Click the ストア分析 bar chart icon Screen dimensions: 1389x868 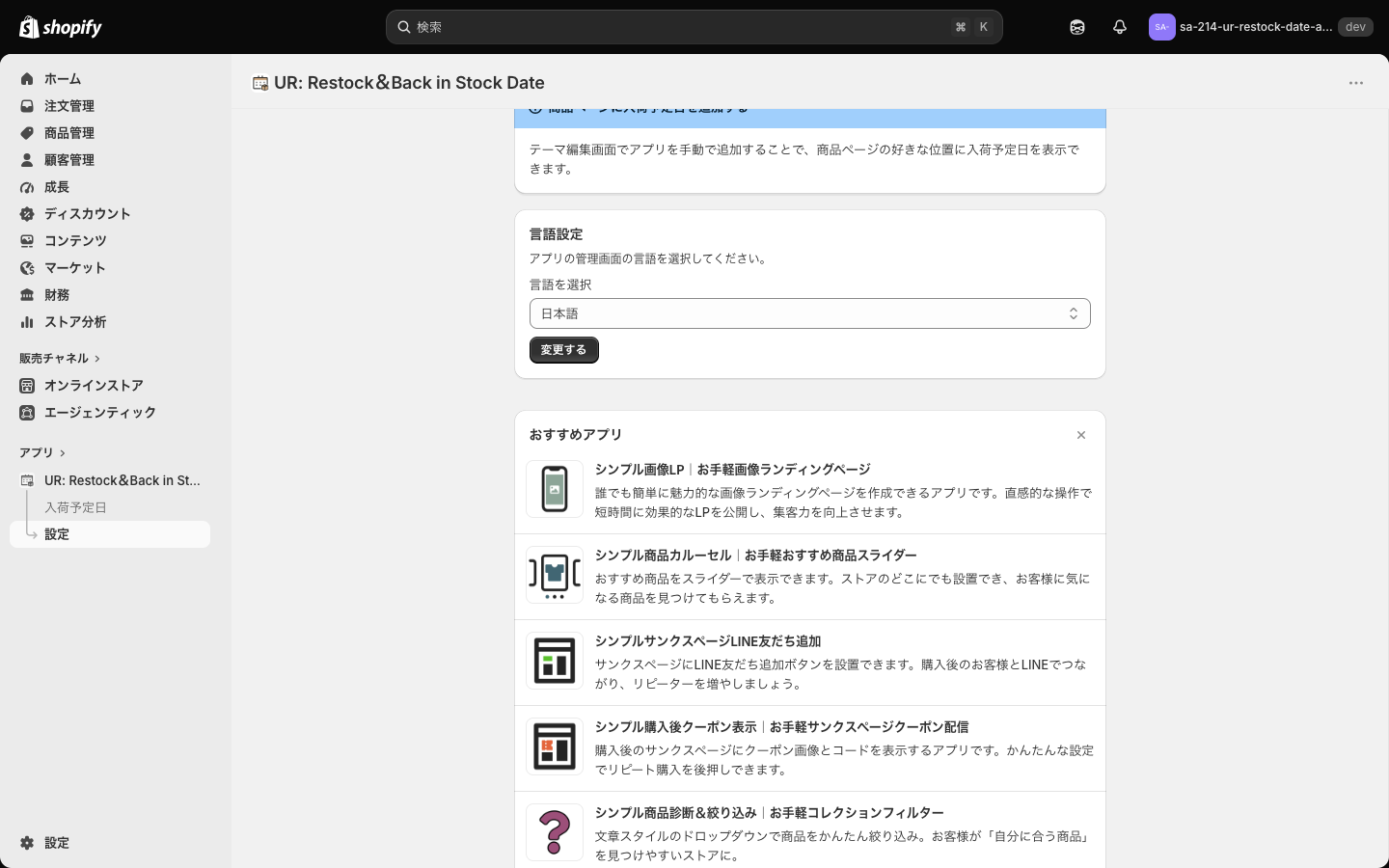coord(27,322)
